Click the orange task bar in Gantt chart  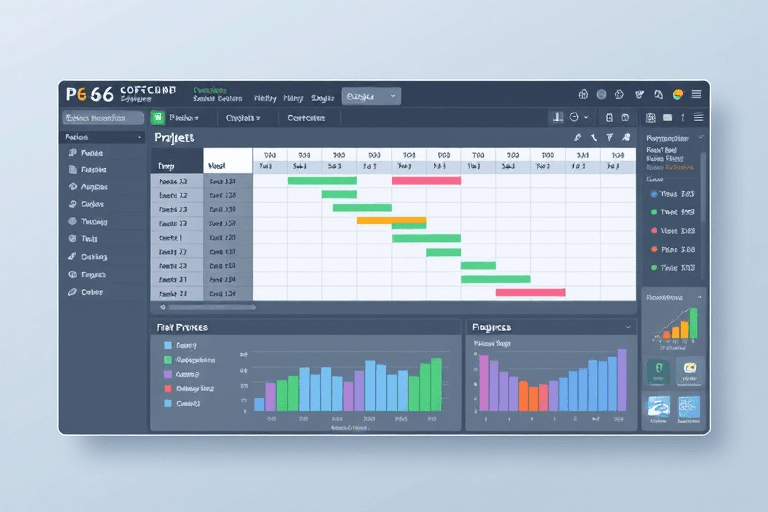click(x=391, y=220)
